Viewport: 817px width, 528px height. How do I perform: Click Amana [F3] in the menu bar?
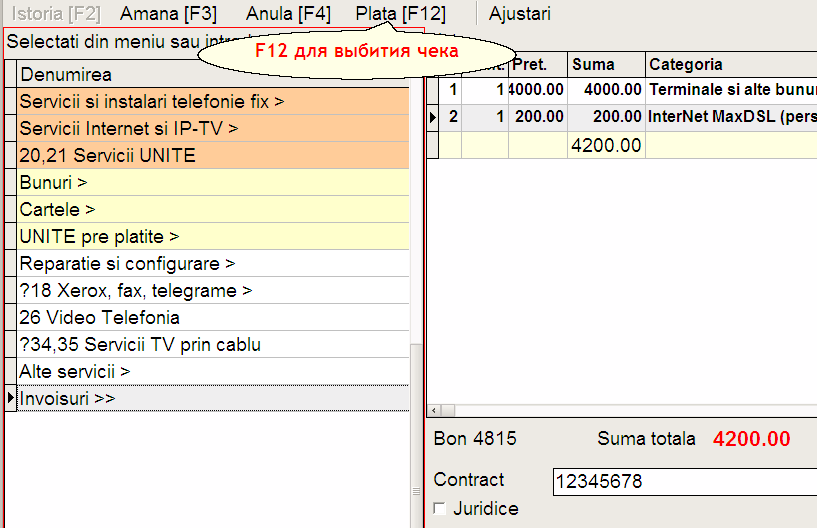[168, 14]
